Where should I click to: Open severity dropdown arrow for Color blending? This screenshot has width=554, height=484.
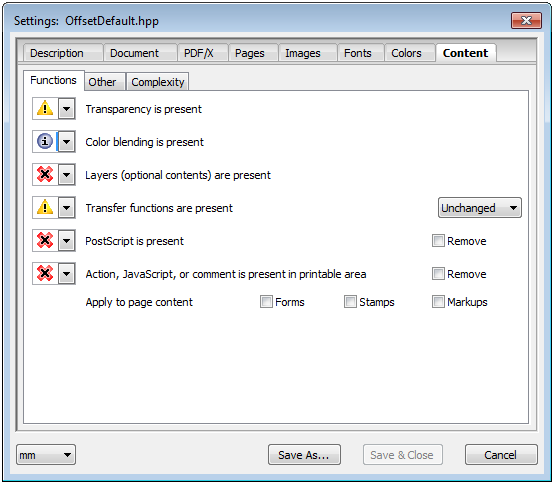pos(66,142)
